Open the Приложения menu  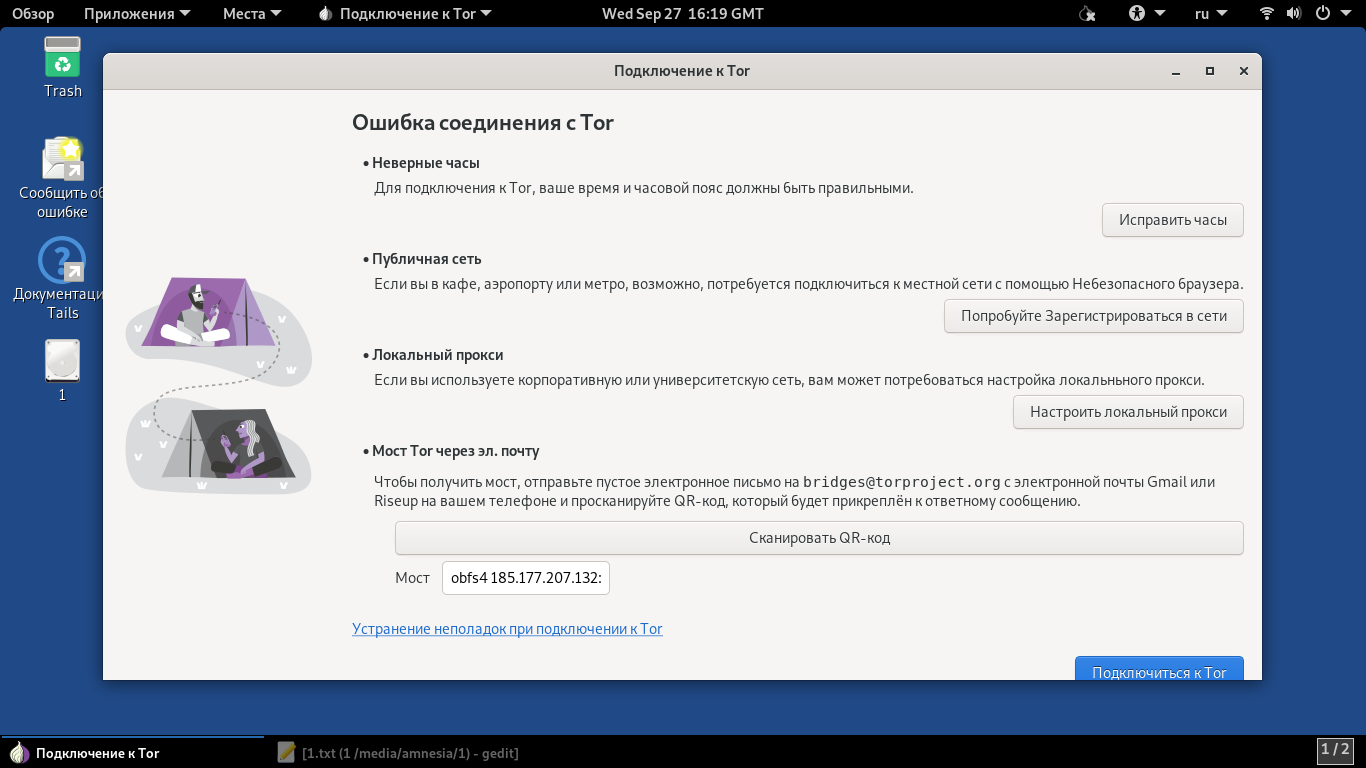(129, 14)
